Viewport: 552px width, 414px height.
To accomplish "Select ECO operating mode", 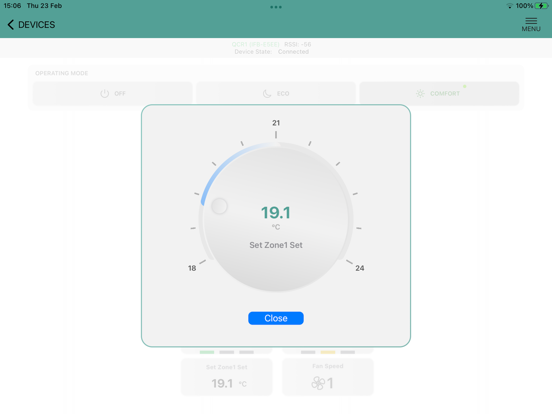I will 276,94.
